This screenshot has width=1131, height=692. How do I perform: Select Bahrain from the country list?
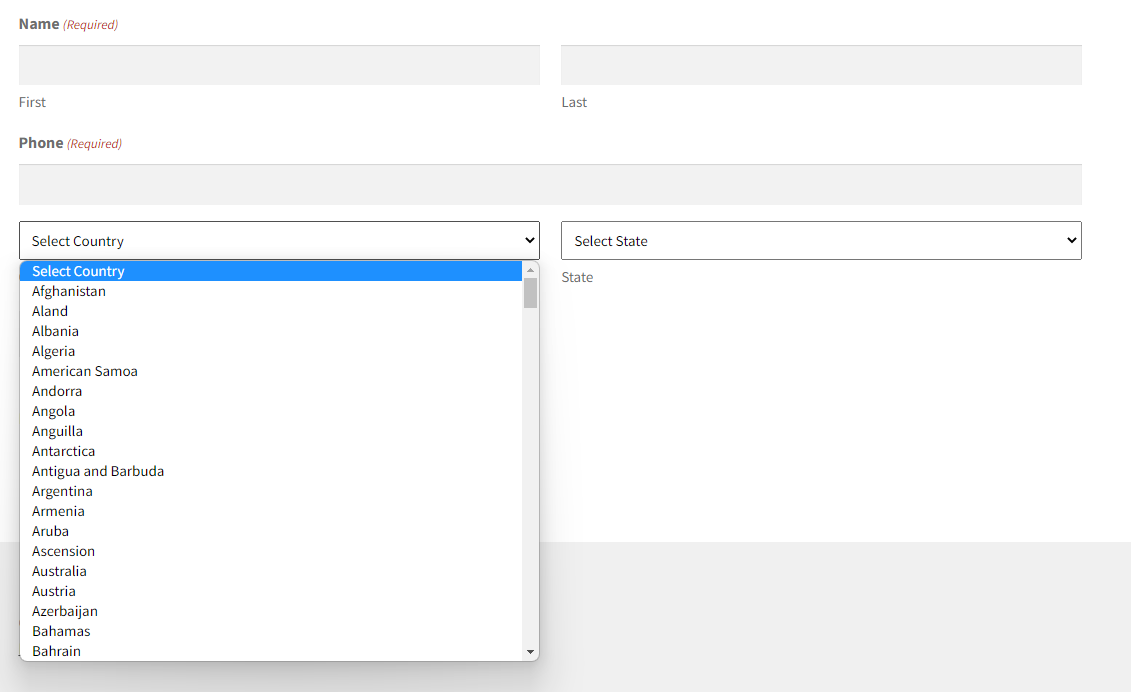[270, 651]
